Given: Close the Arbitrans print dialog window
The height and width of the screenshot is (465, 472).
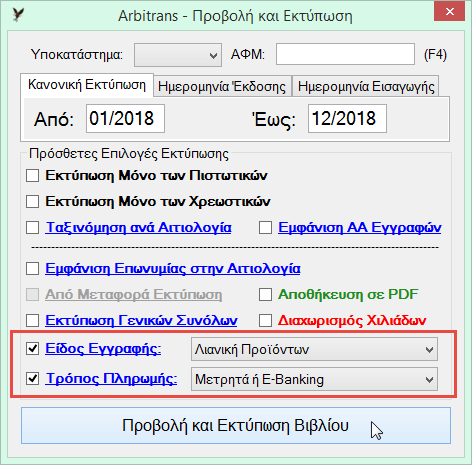Looking at the screenshot, I should 449,12.
